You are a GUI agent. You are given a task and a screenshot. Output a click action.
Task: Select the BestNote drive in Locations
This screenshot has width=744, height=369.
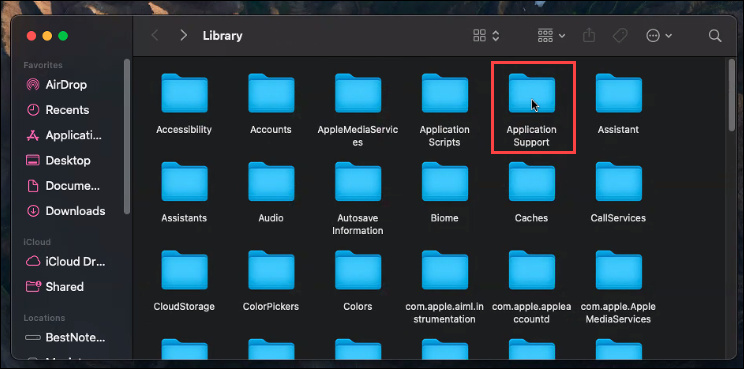point(65,338)
